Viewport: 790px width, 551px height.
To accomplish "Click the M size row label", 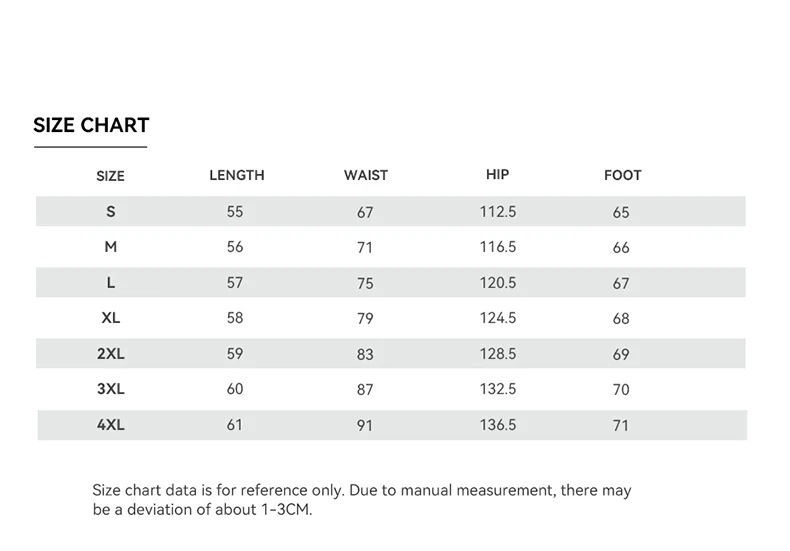I will [x=110, y=247].
